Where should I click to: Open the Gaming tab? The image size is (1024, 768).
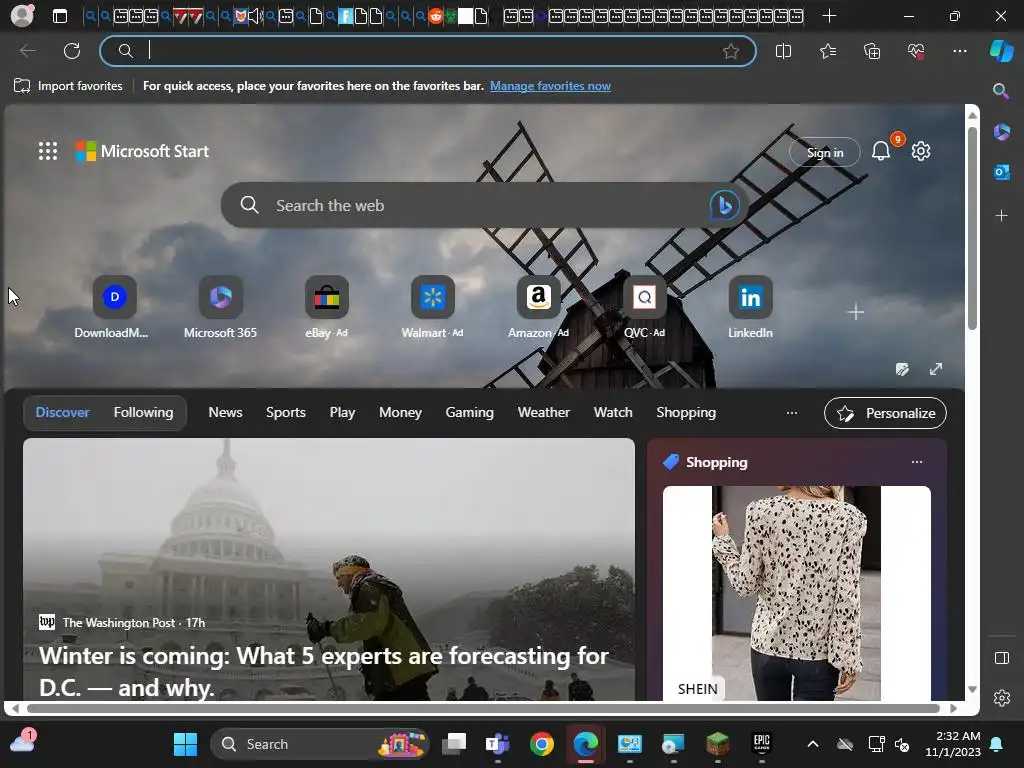pyautogui.click(x=470, y=413)
